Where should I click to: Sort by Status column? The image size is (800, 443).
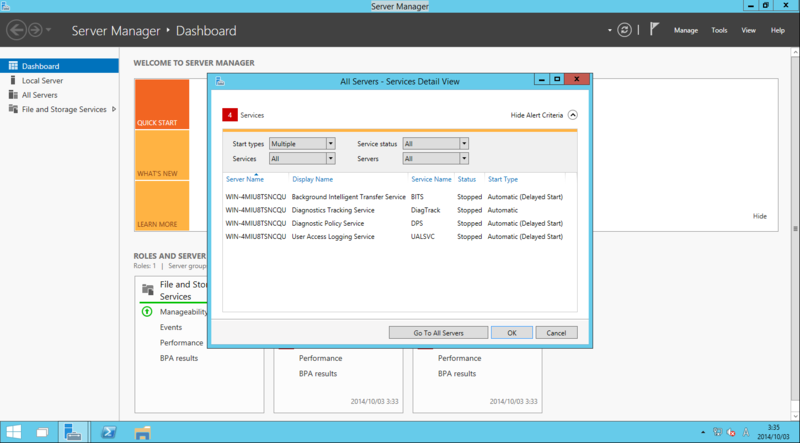click(x=466, y=179)
